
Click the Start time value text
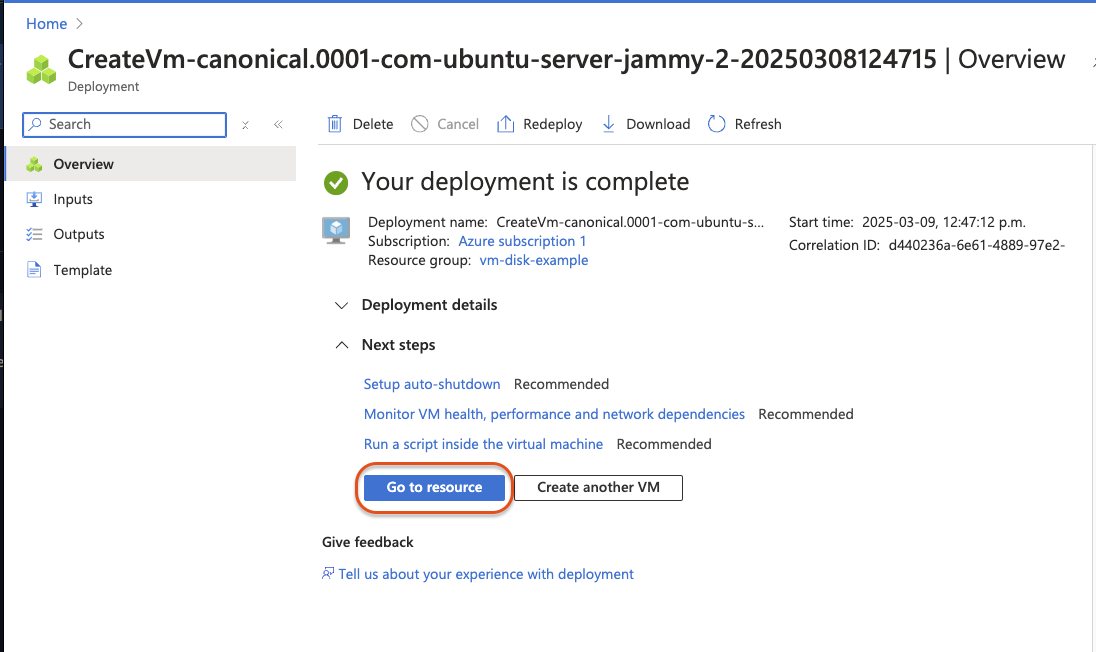[x=944, y=222]
